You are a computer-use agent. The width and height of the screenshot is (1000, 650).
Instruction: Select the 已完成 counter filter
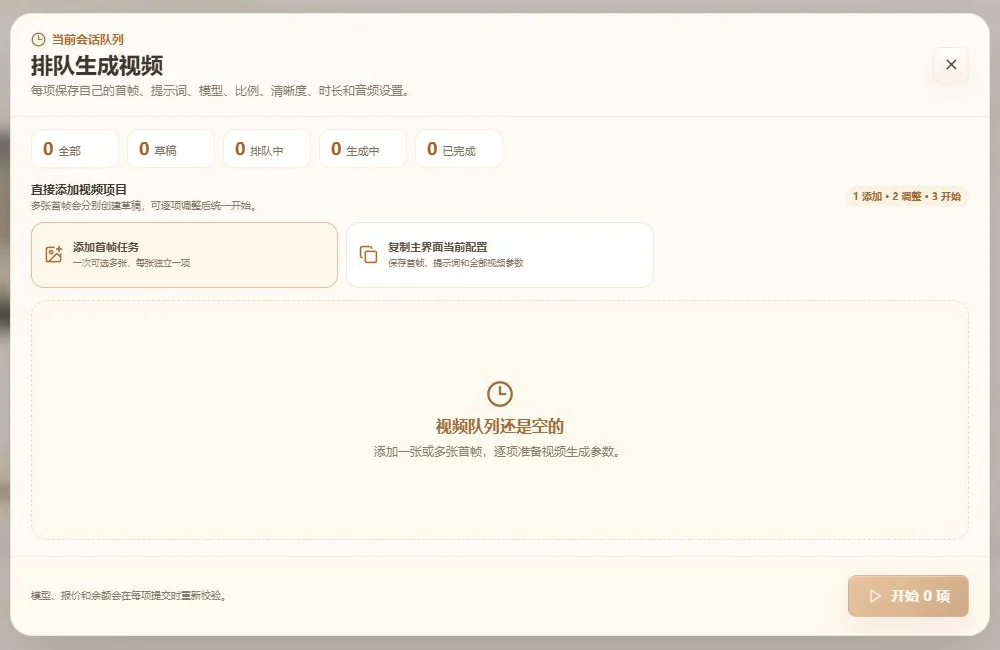(x=459, y=149)
